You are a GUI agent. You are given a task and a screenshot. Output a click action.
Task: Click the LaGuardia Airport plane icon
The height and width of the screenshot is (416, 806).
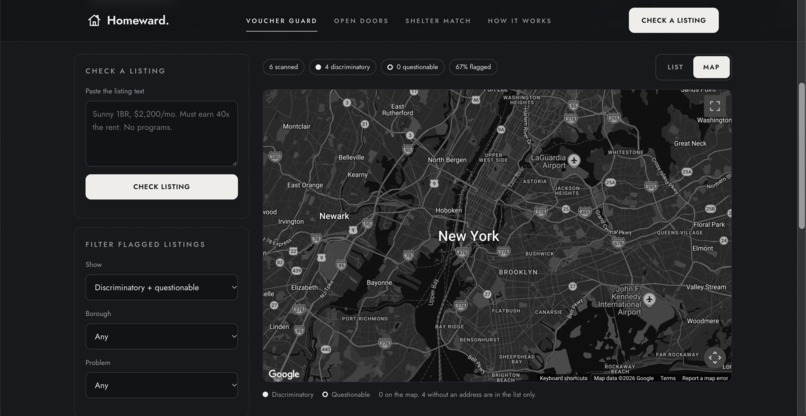point(574,160)
